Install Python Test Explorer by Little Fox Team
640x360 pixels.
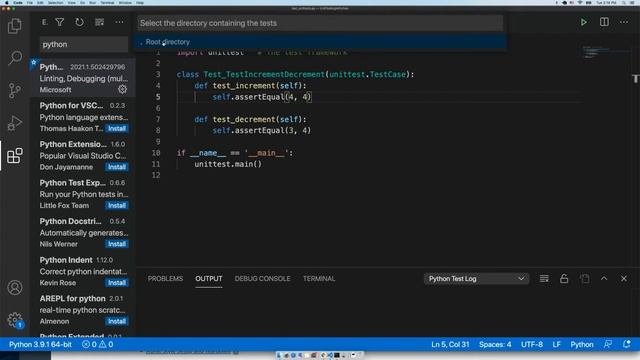tap(117, 205)
